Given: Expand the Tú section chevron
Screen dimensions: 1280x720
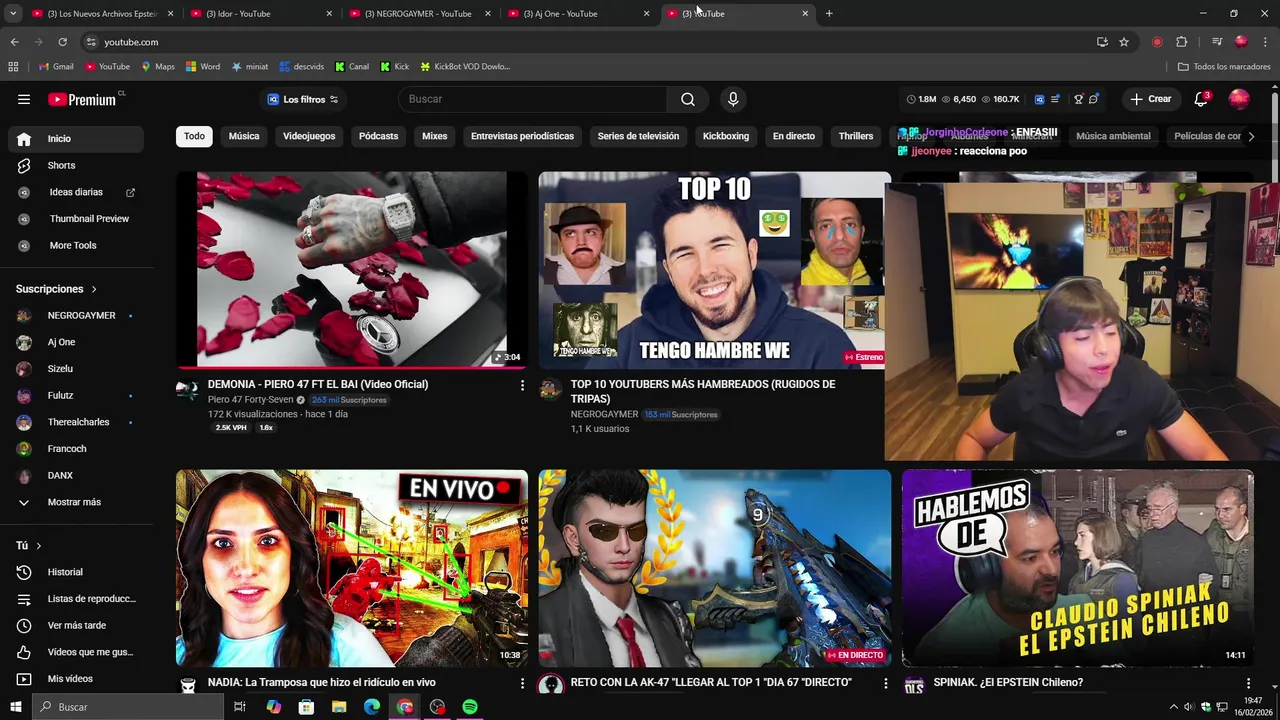Looking at the screenshot, I should pos(39,546).
